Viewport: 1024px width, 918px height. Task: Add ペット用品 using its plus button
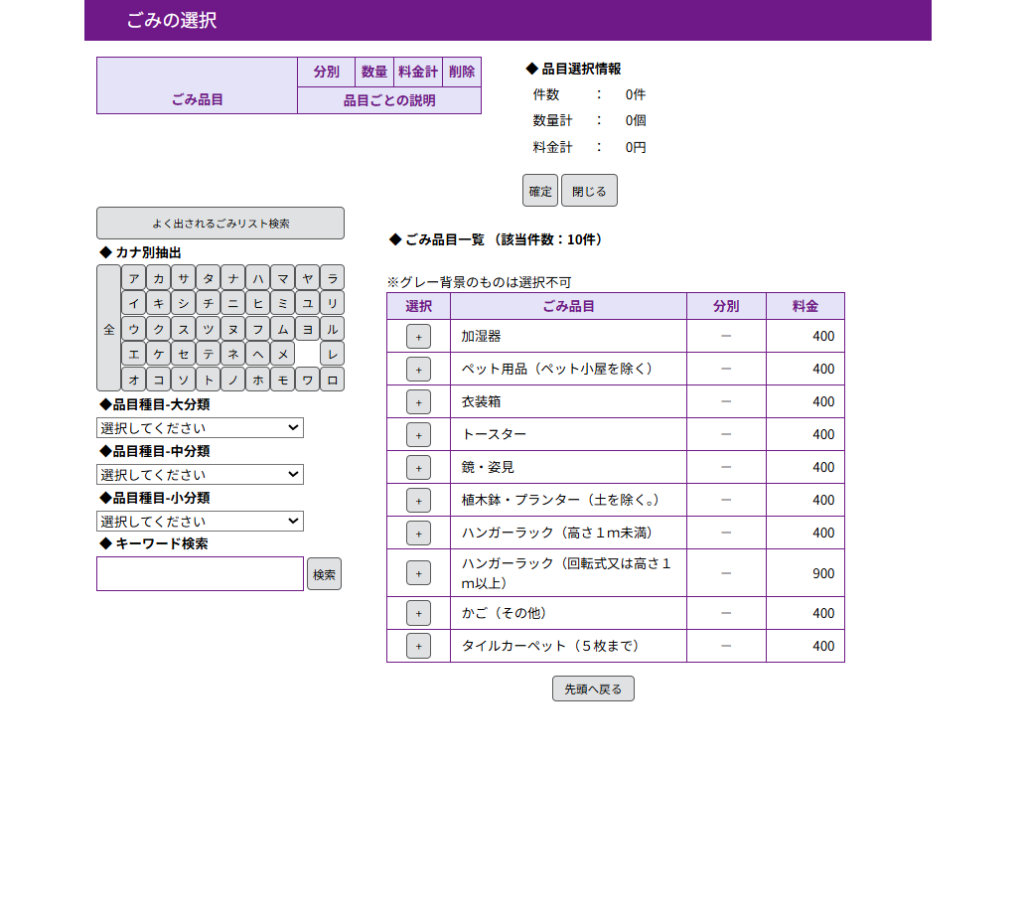pyautogui.click(x=418, y=369)
